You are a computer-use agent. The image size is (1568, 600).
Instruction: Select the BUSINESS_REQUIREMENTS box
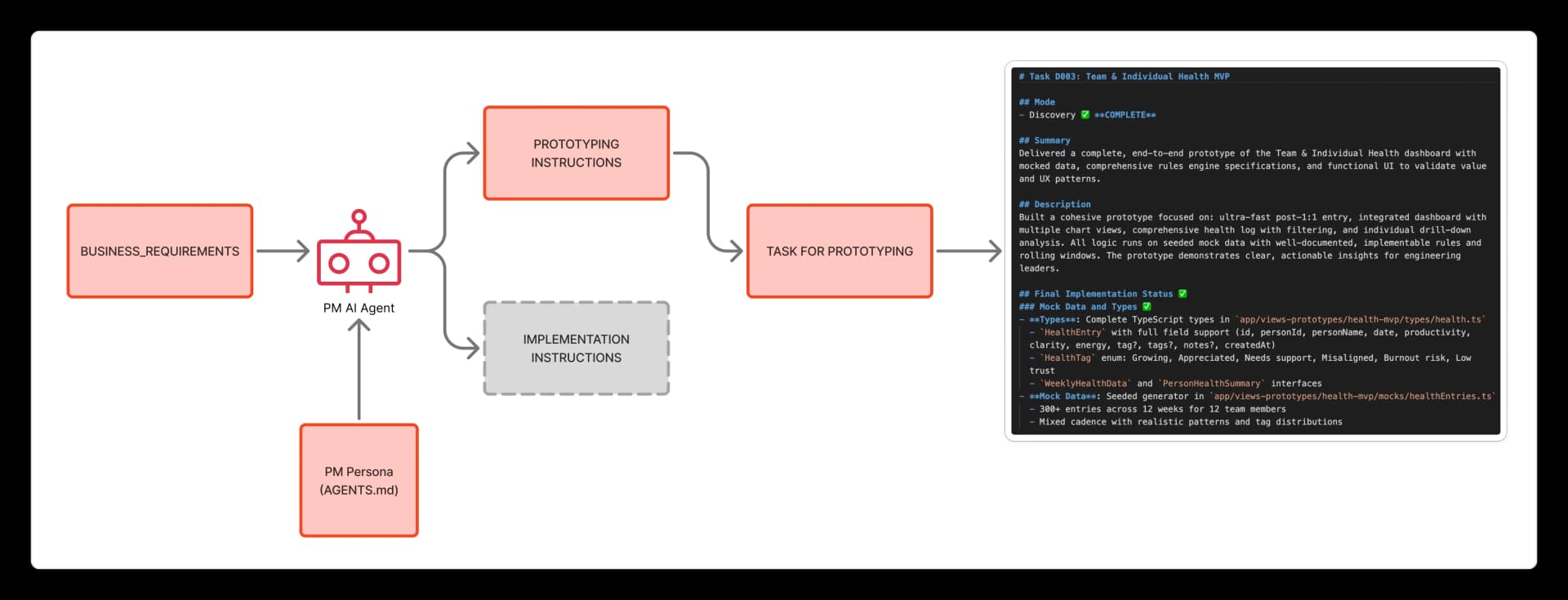(x=160, y=251)
